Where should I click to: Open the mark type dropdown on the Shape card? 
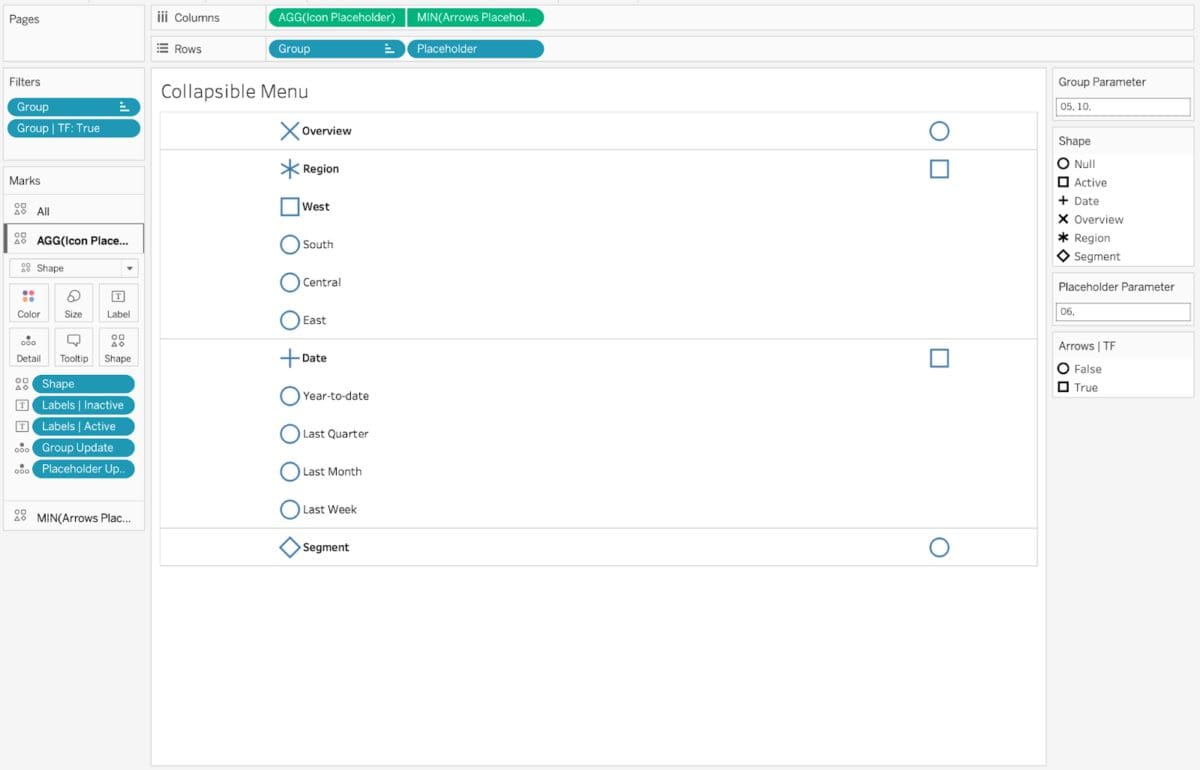tap(126, 267)
